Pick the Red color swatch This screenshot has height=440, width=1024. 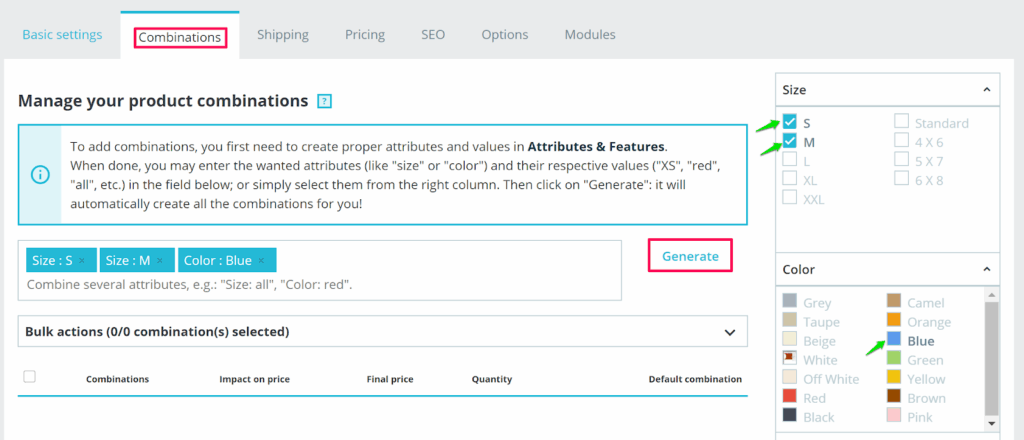point(790,398)
